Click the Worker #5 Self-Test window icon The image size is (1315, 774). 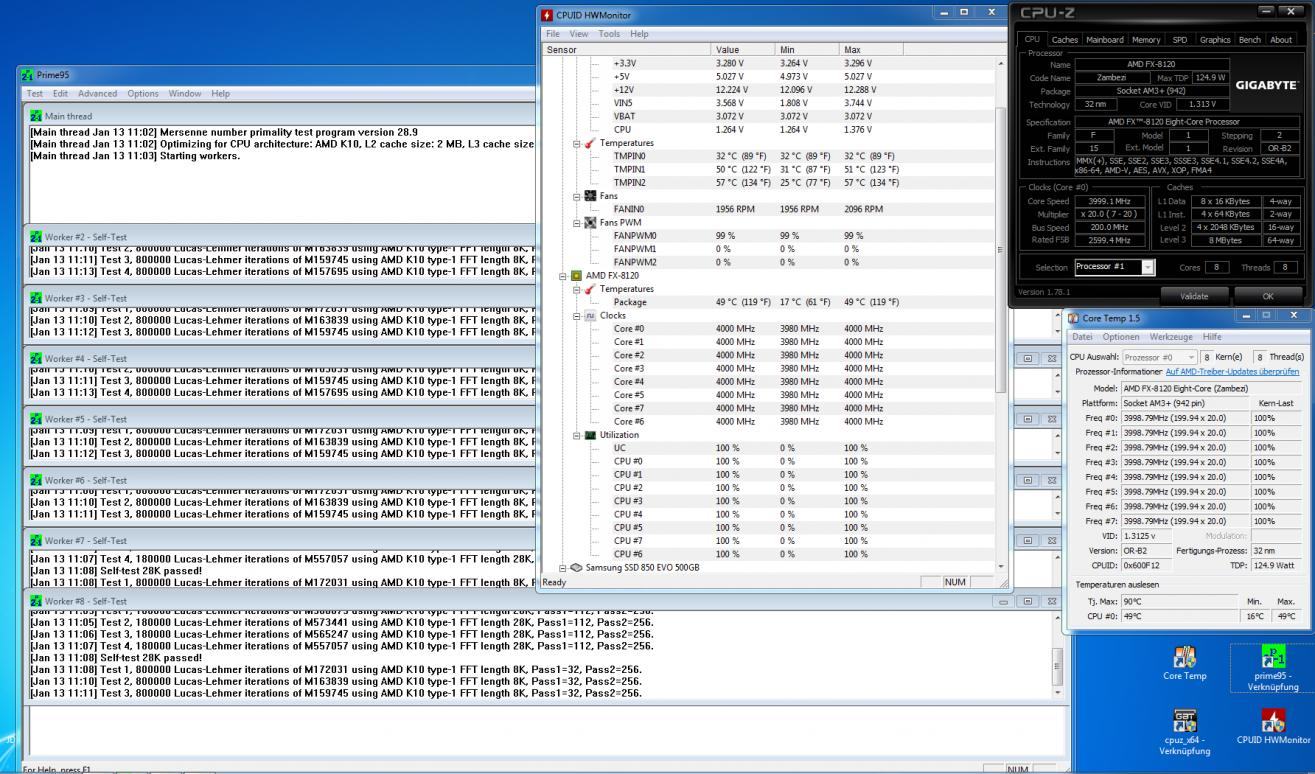pyautogui.click(x=37, y=419)
